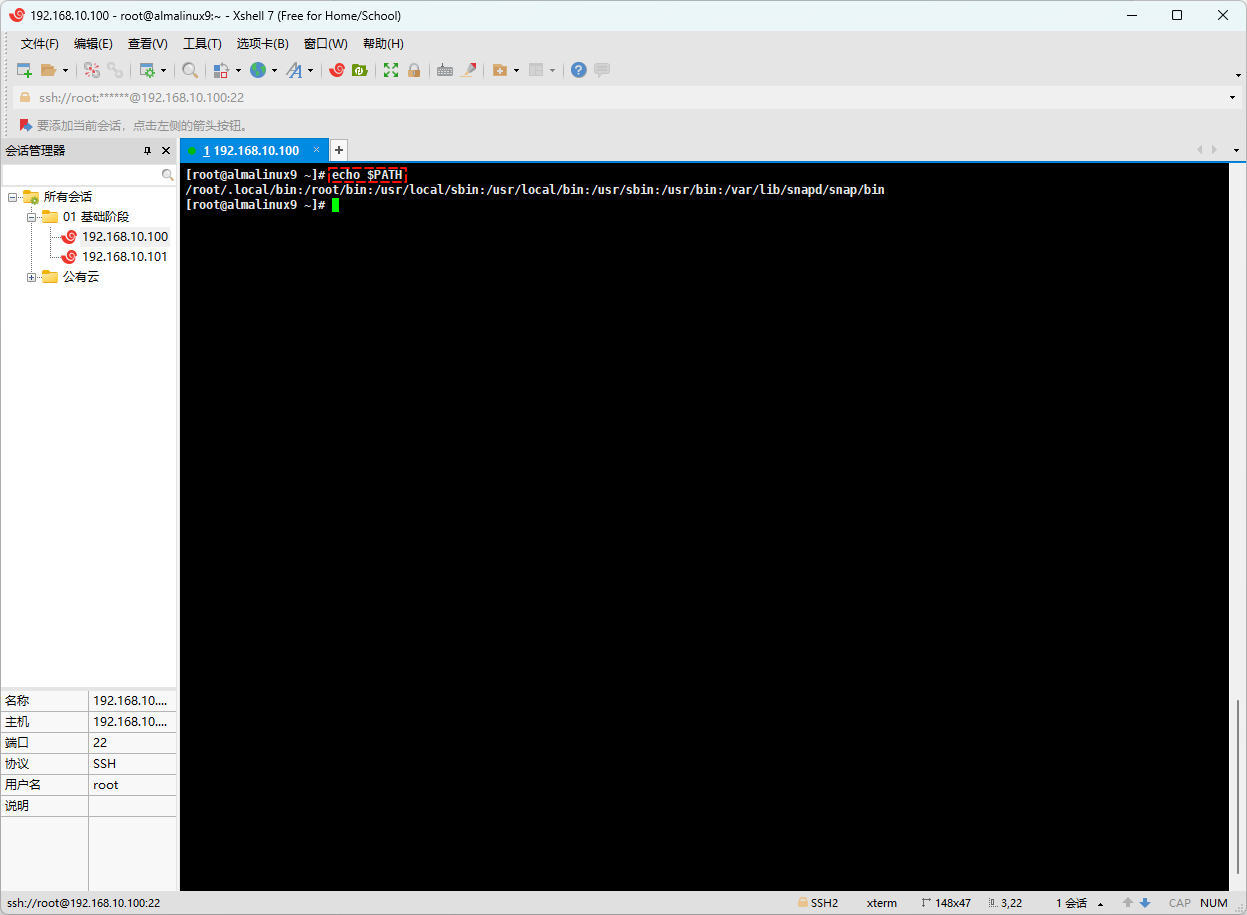This screenshot has height=915, width=1247.
Task: Open the Help question mark icon
Action: [578, 70]
